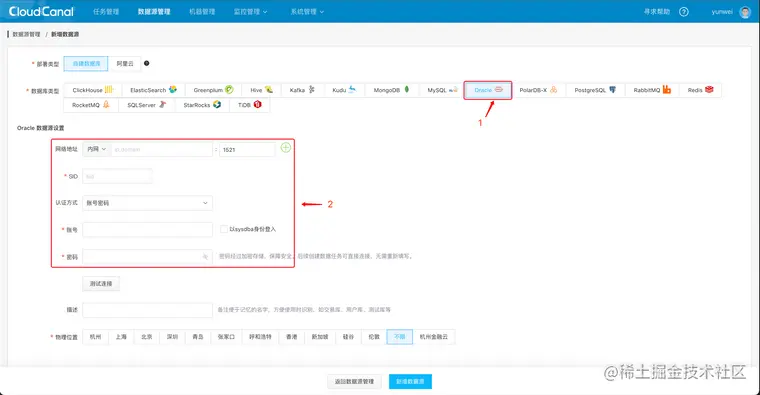Choose Oracle database type

coord(488,90)
